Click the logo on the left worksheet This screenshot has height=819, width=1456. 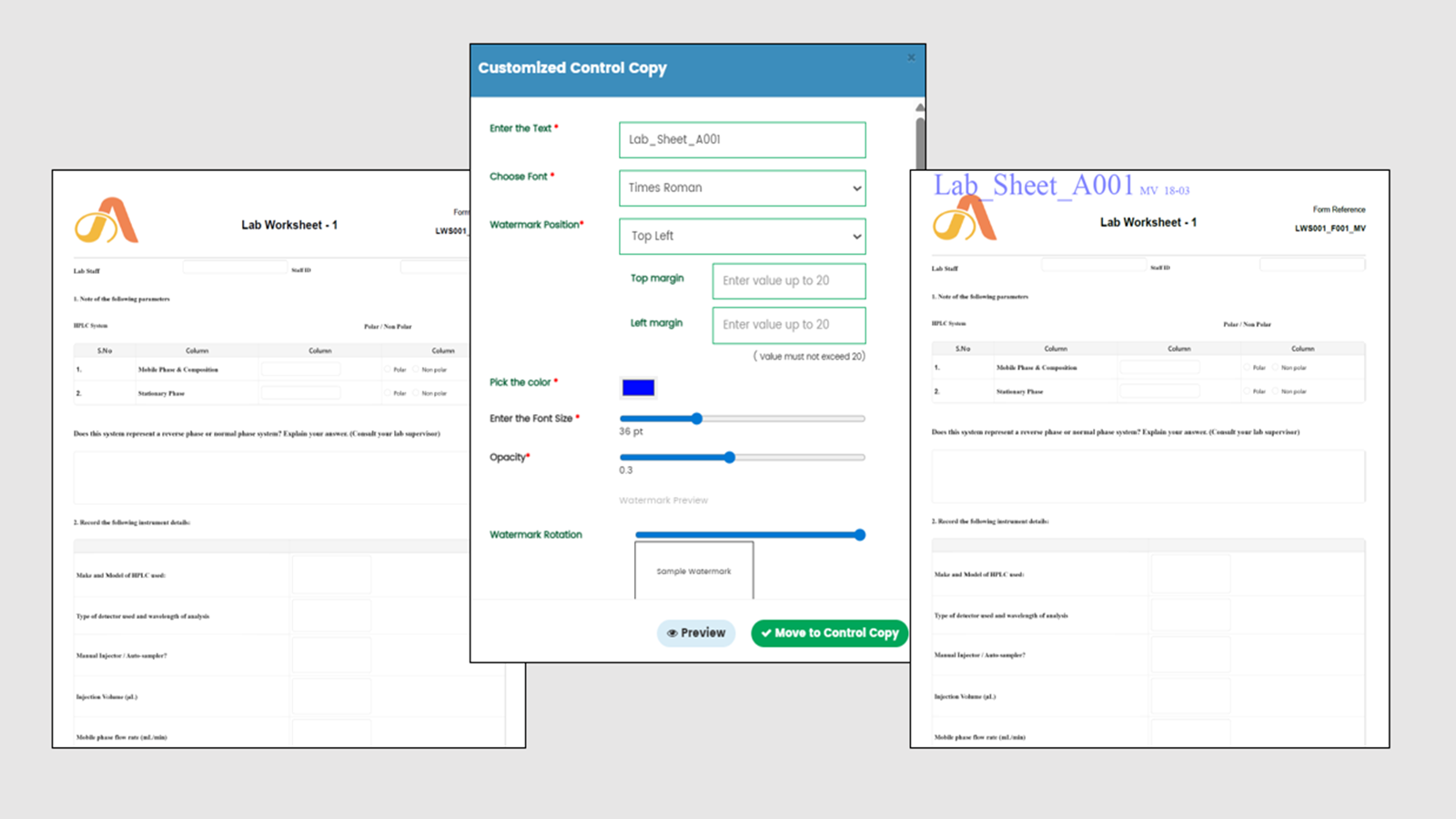pos(106,221)
